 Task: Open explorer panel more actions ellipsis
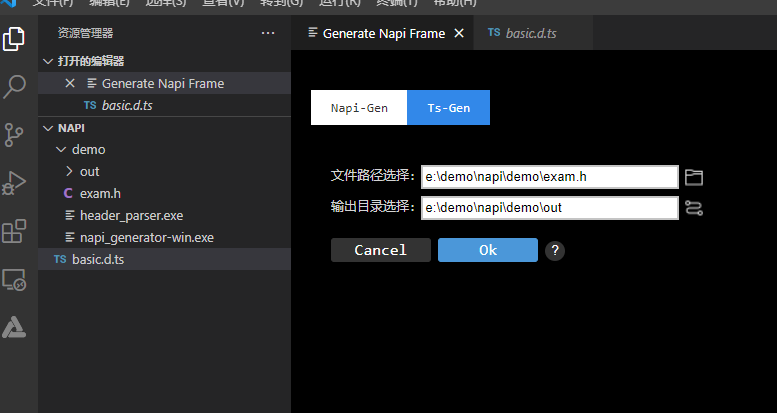click(x=267, y=33)
